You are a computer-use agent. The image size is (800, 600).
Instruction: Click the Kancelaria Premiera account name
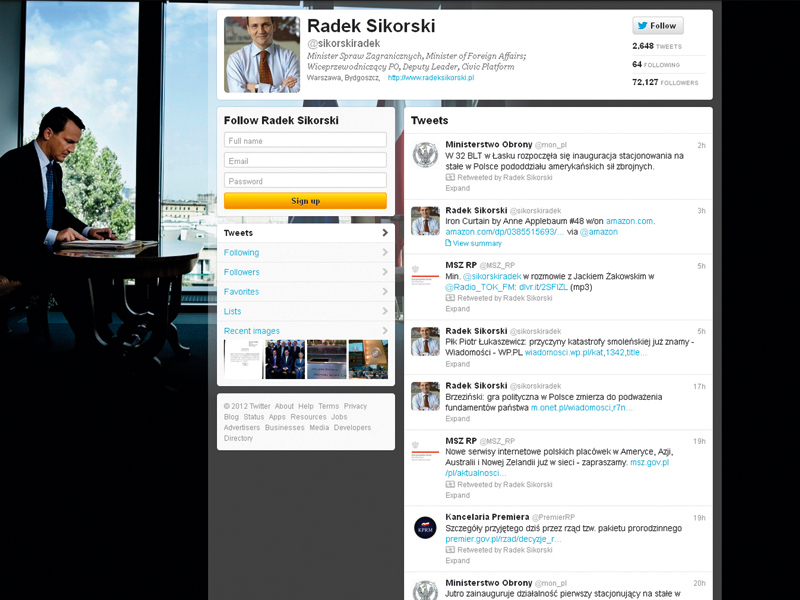point(487,517)
